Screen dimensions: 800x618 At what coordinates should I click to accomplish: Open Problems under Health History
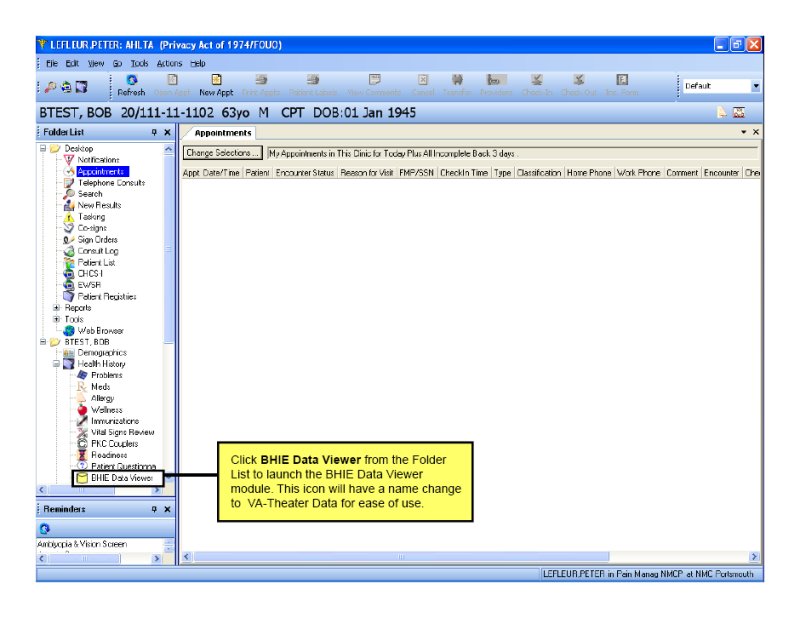107,375
